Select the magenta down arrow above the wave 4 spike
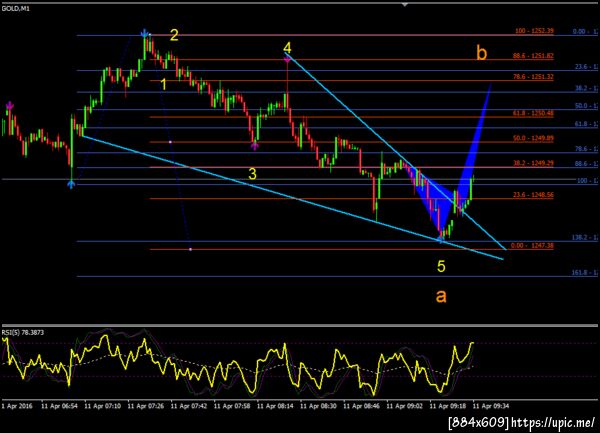Viewport: 600px width, 433px height. click(x=287, y=58)
